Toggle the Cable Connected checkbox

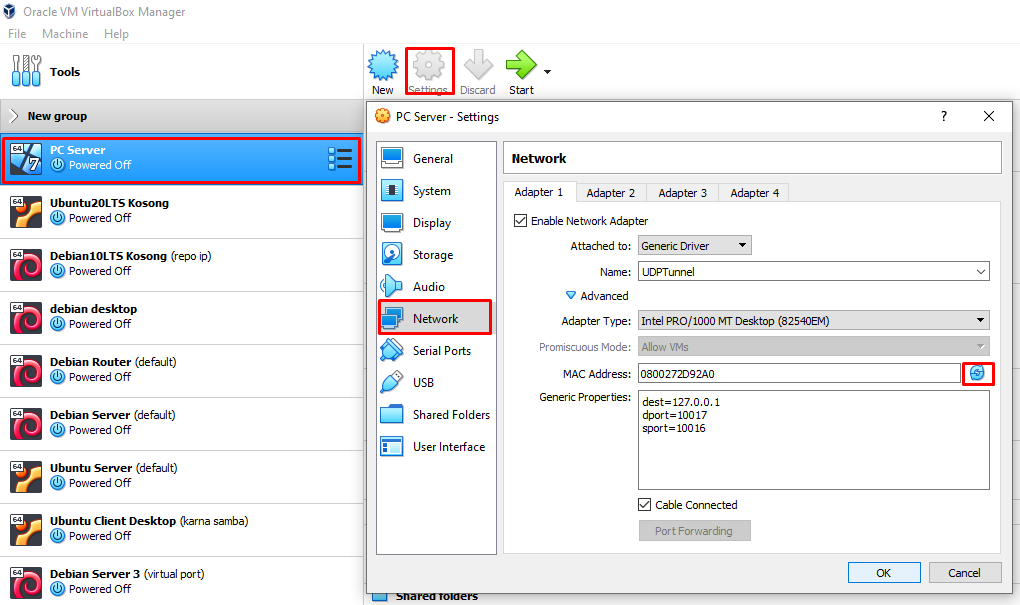(645, 505)
